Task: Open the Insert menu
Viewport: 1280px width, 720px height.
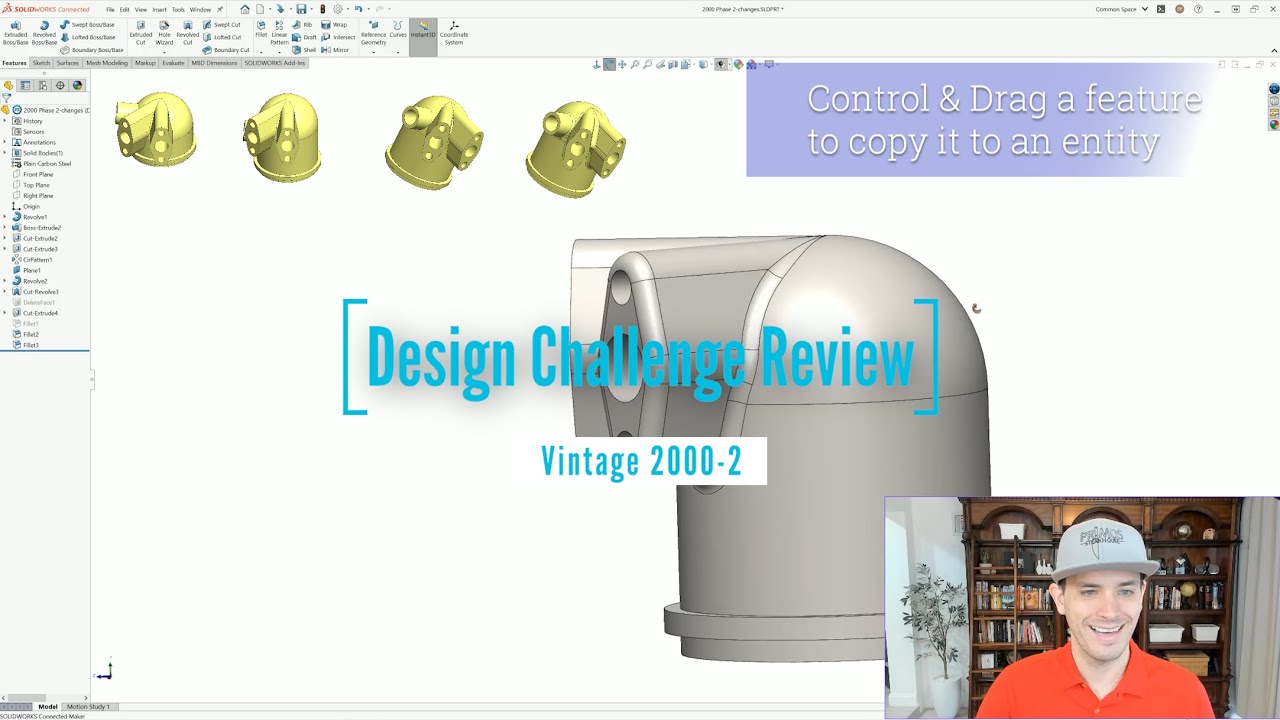Action: (x=159, y=9)
